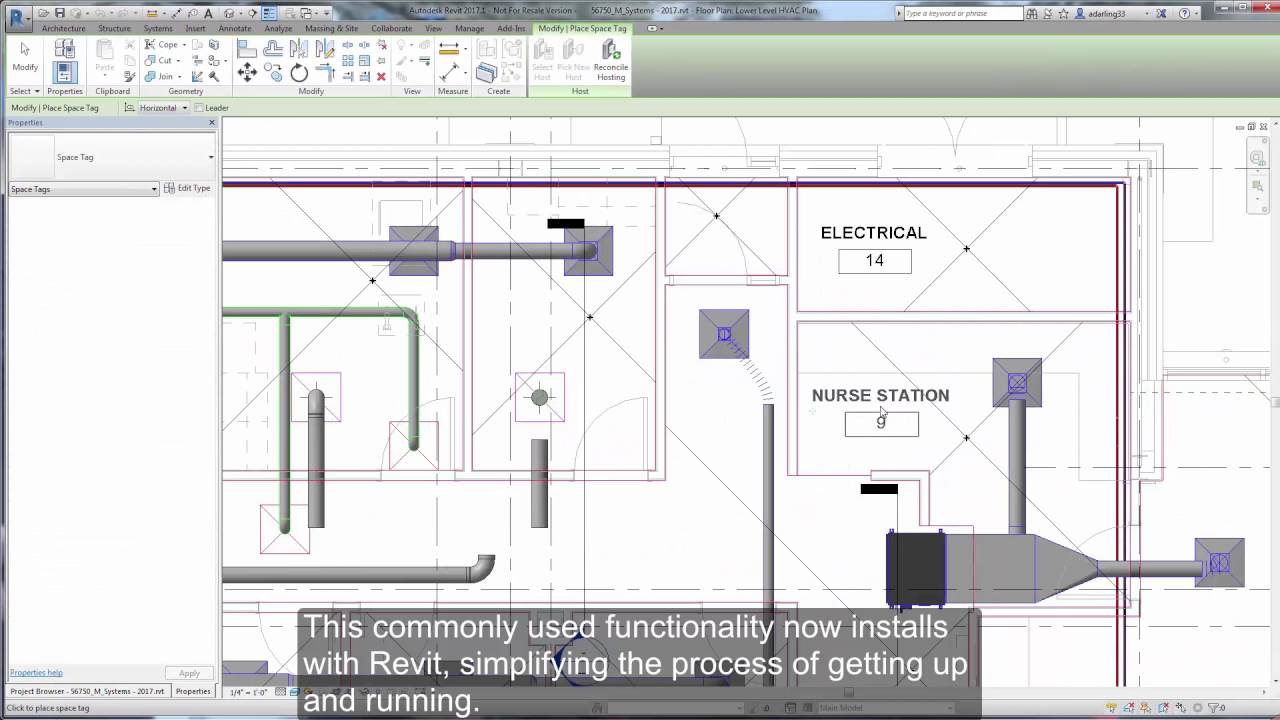The height and width of the screenshot is (720, 1280).
Task: Open the Properties help link
Action: [36, 672]
